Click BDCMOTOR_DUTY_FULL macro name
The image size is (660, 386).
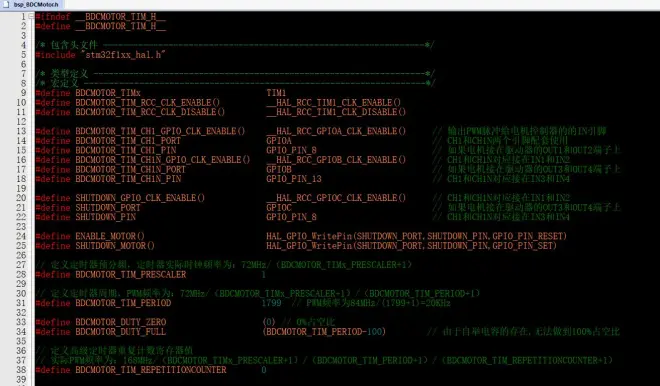point(121,332)
